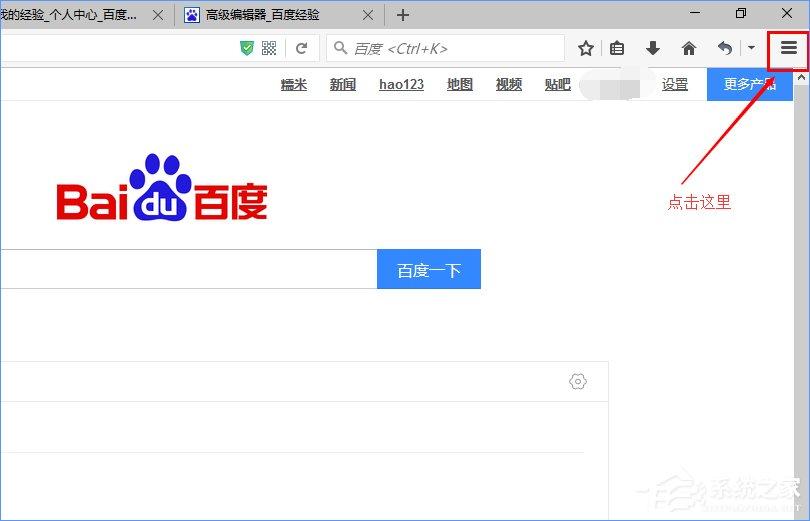The height and width of the screenshot is (521, 810).
Task: Switch to 高级编辑器_百度经验 tab
Action: point(279,15)
